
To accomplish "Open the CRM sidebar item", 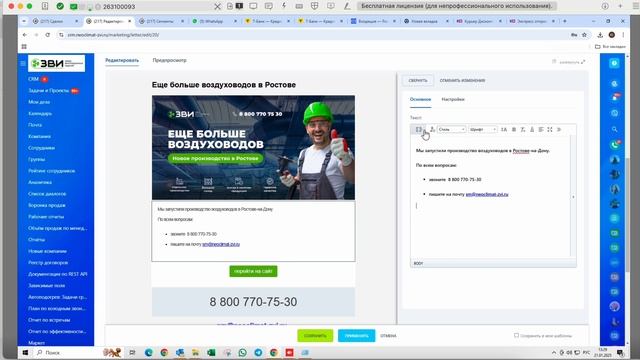I will (33, 79).
